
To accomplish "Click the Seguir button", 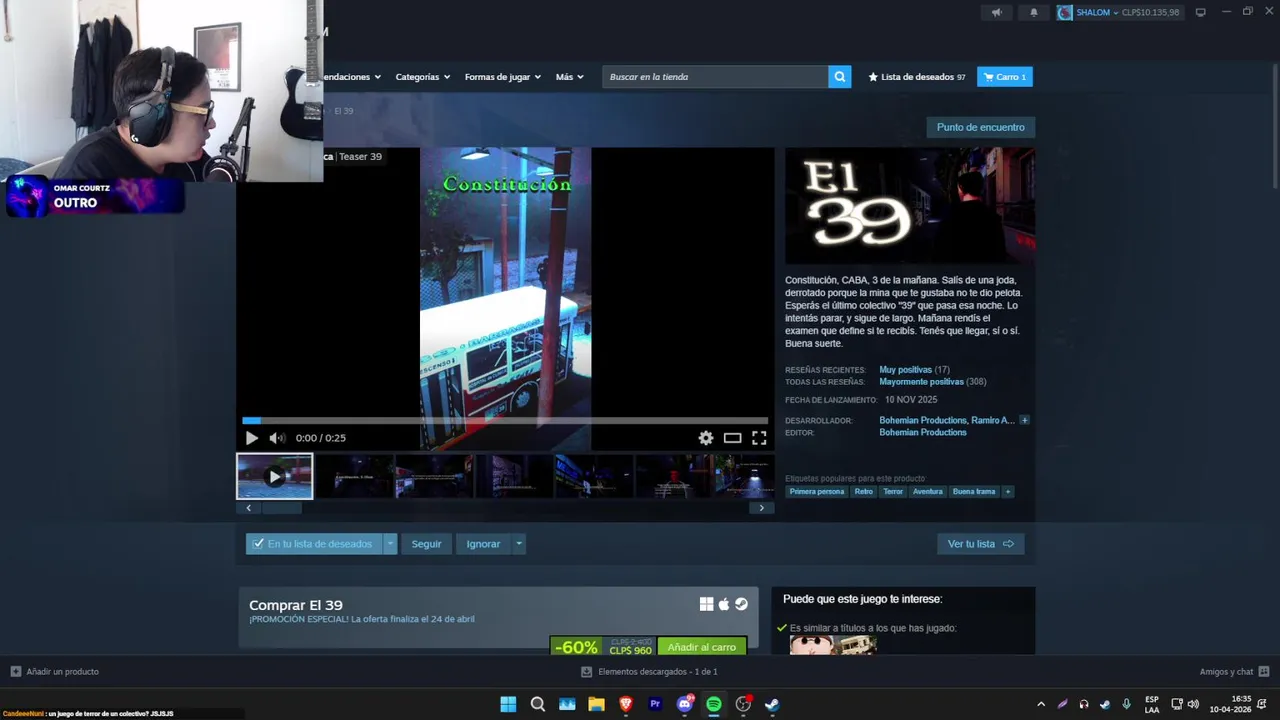I will click(x=426, y=544).
